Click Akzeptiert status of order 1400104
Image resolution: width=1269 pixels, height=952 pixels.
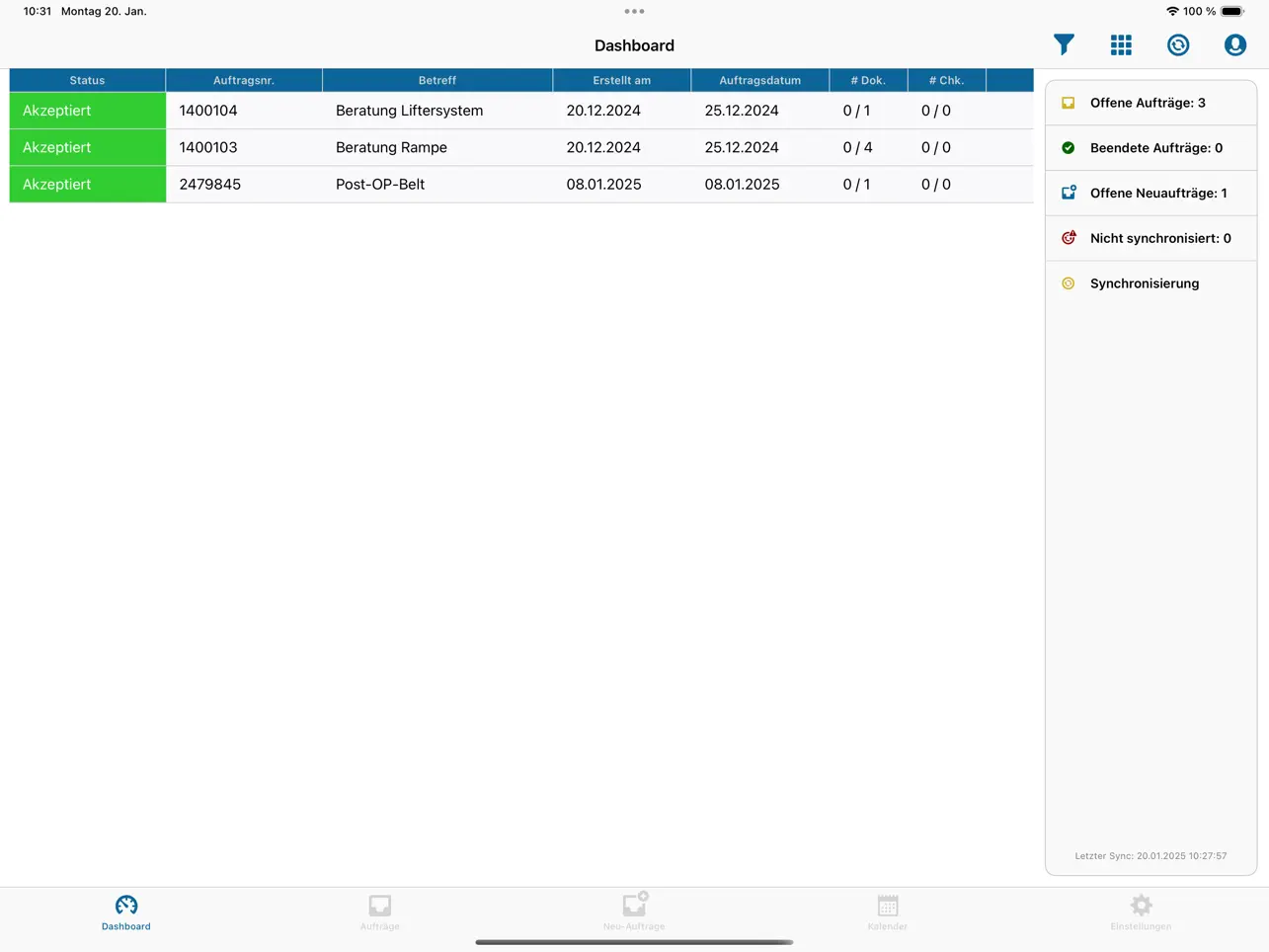pyautogui.click(x=88, y=111)
